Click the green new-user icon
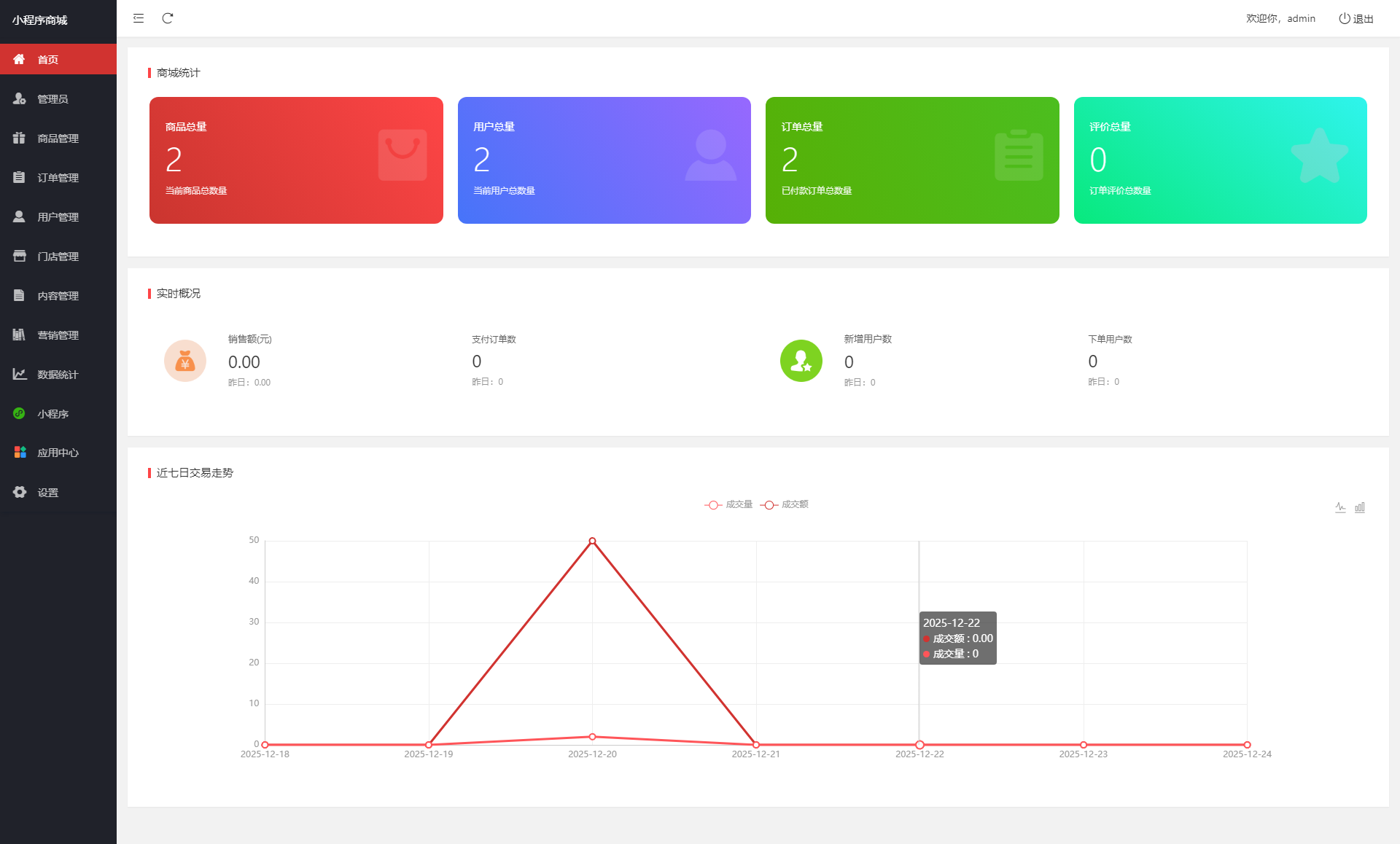The height and width of the screenshot is (844, 1400). point(801,361)
